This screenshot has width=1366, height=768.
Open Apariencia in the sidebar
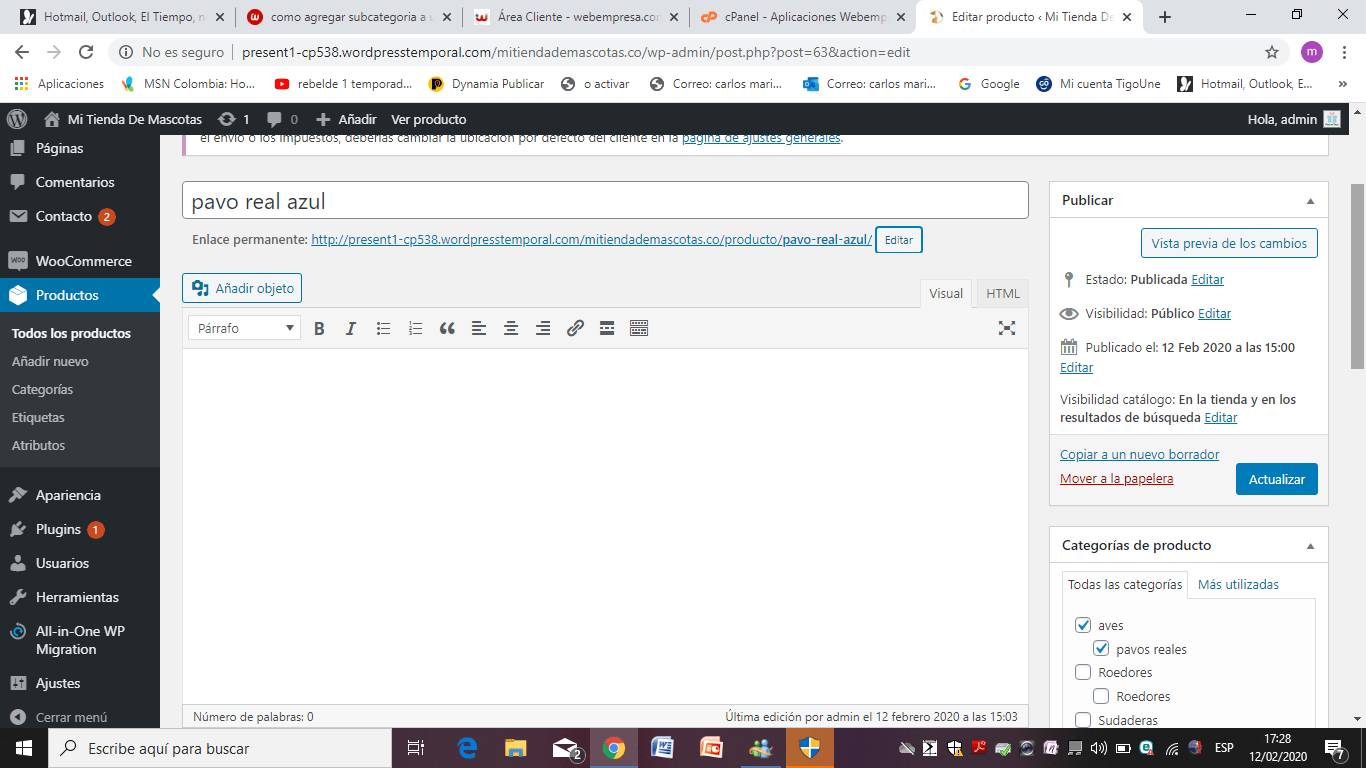[x=80, y=495]
